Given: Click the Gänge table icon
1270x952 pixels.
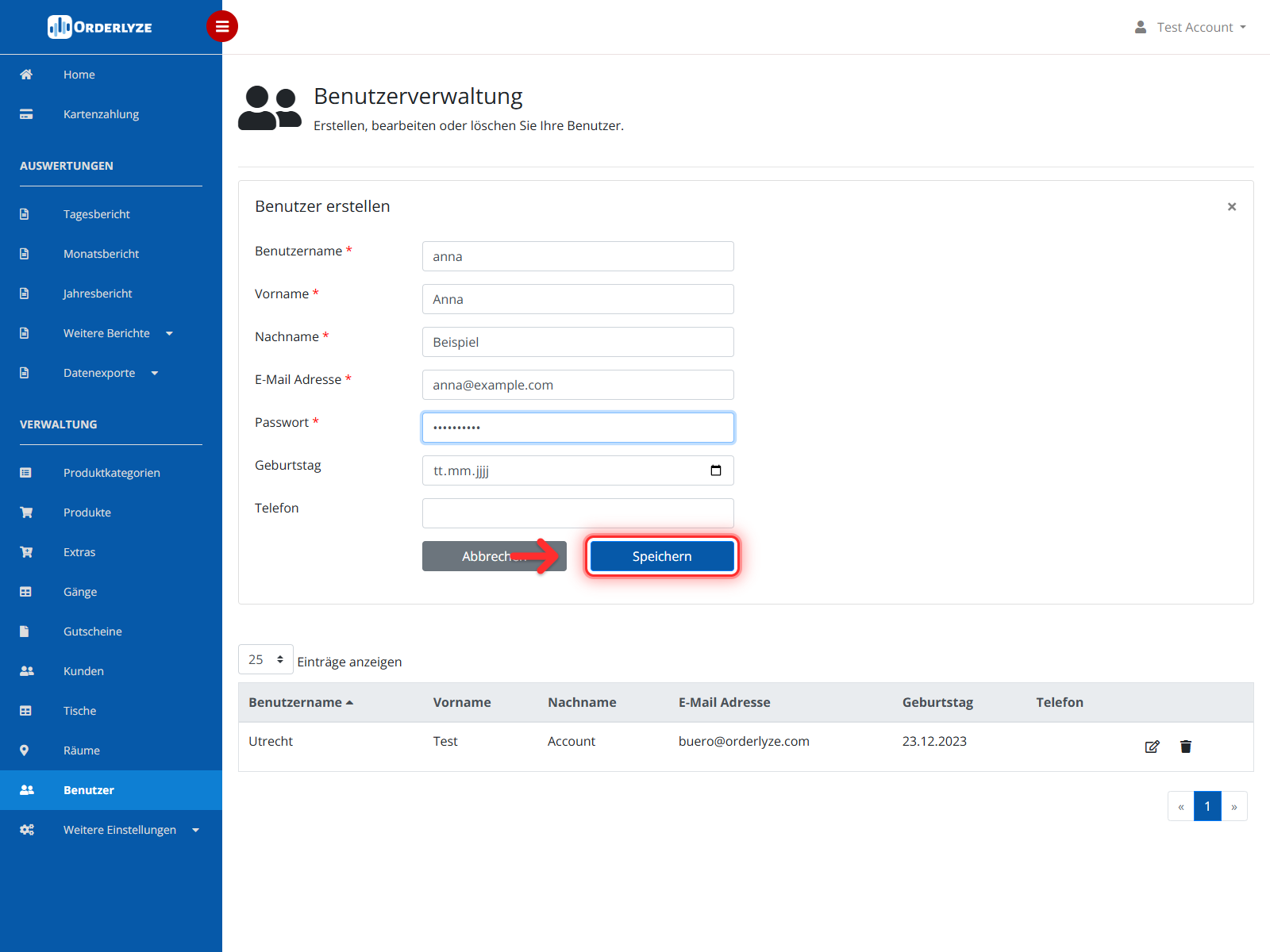Looking at the screenshot, I should click(x=25, y=592).
